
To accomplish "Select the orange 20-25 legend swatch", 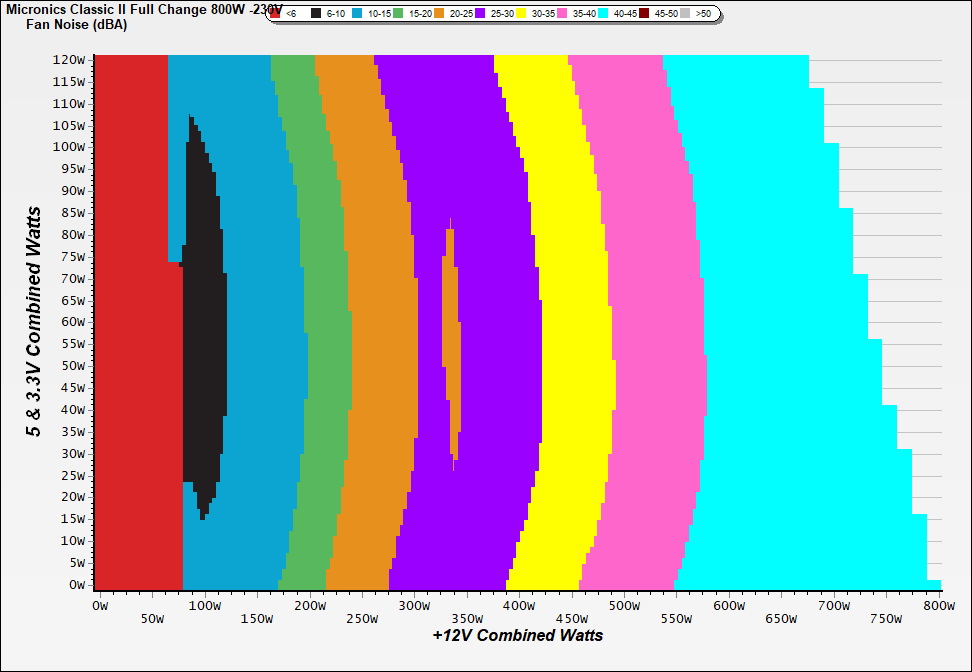I will pos(439,14).
